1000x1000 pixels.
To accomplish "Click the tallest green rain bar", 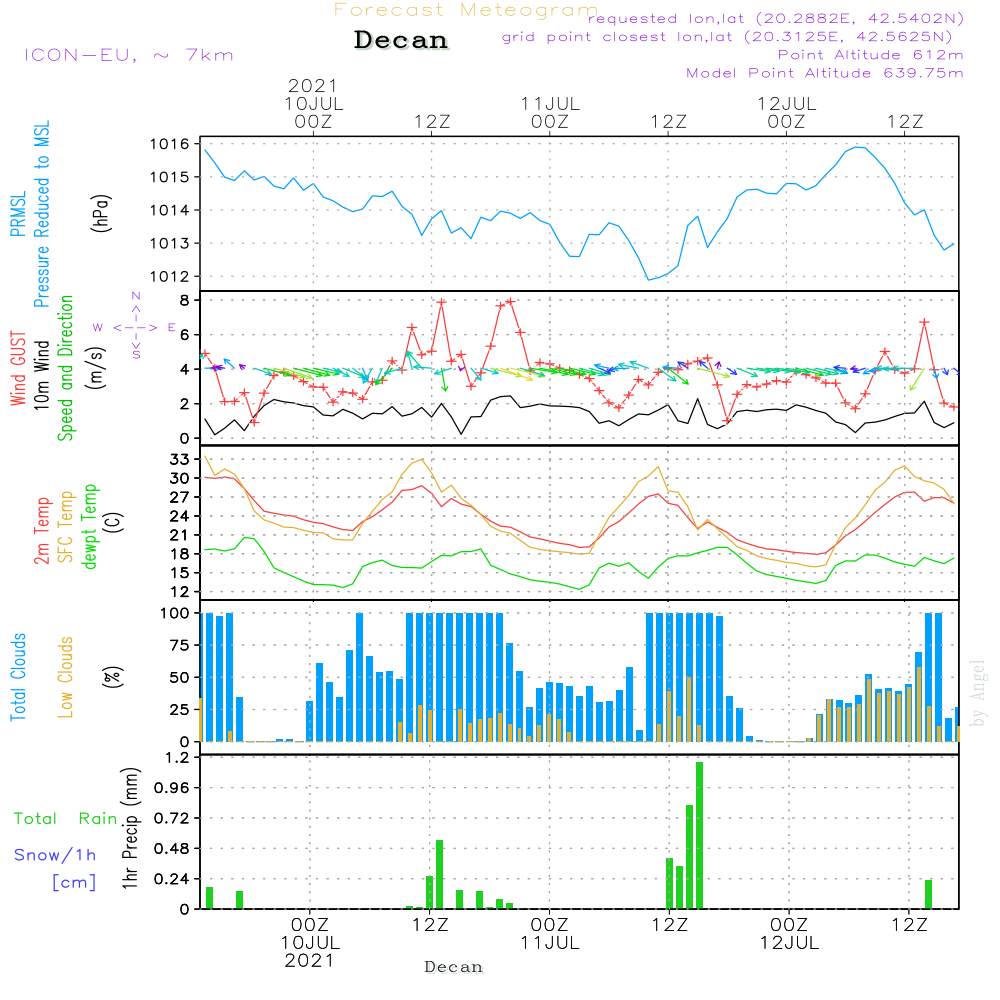I will coord(700,835).
